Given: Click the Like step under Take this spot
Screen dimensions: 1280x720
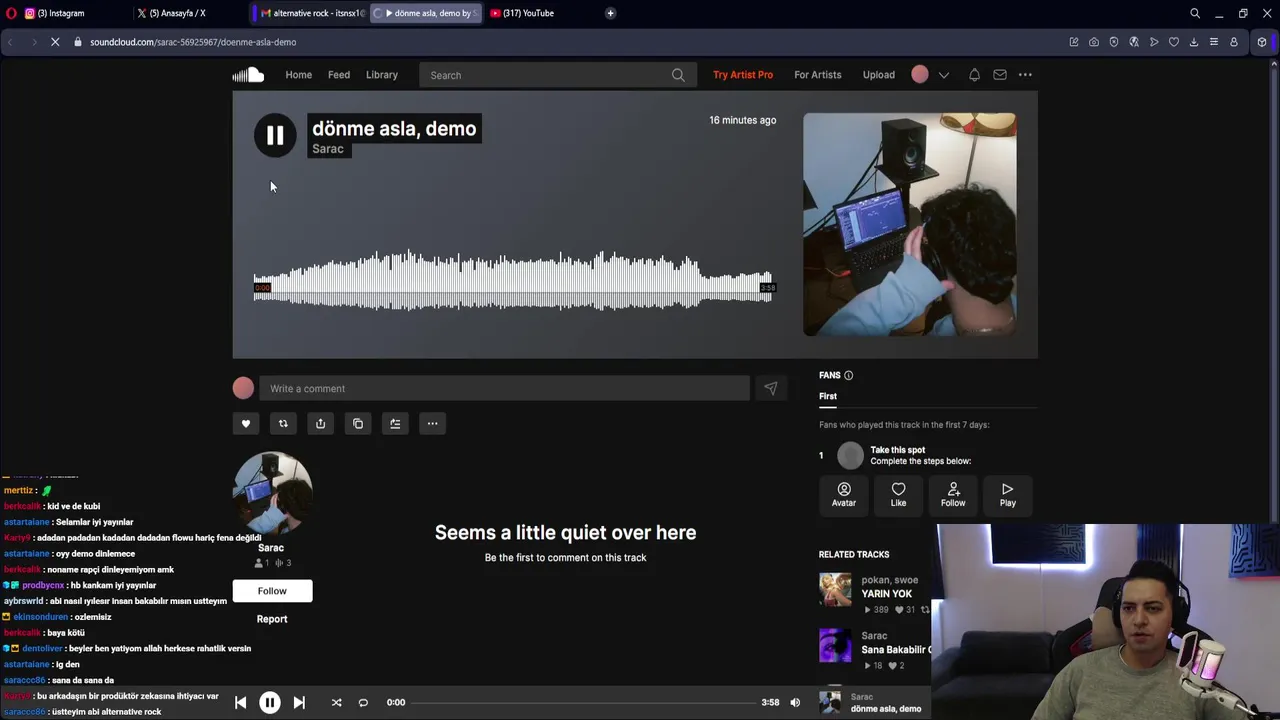Looking at the screenshot, I should (898, 494).
